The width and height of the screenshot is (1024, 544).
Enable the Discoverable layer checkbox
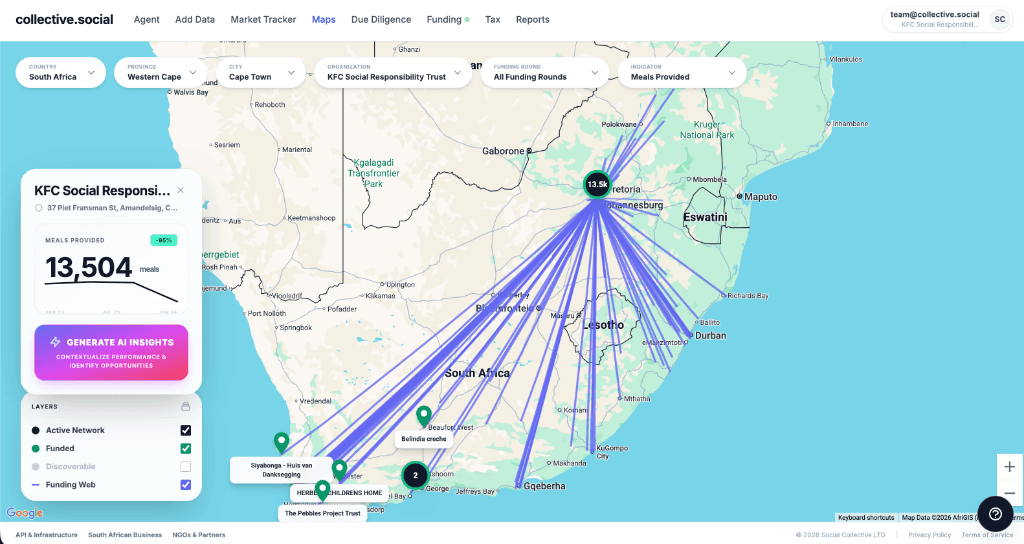pyautogui.click(x=185, y=466)
